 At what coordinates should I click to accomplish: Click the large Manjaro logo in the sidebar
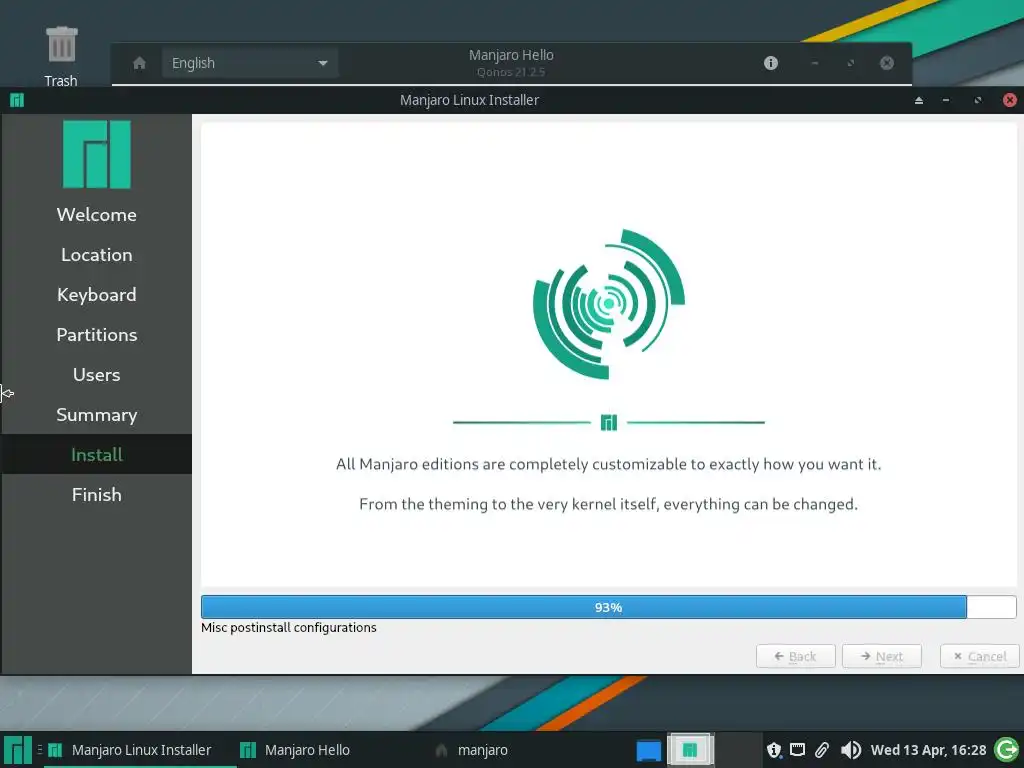tap(97, 155)
